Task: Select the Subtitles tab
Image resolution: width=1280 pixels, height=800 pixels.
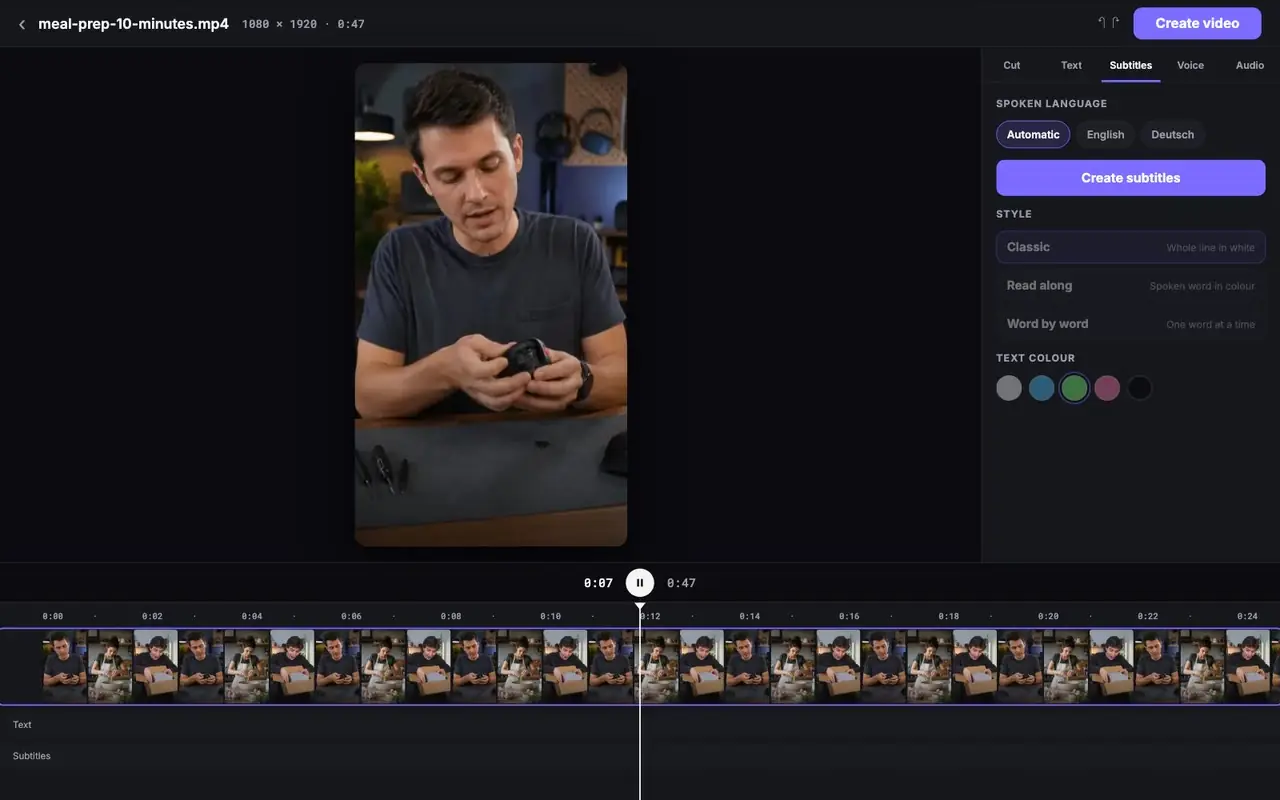Action: pos(1131,65)
